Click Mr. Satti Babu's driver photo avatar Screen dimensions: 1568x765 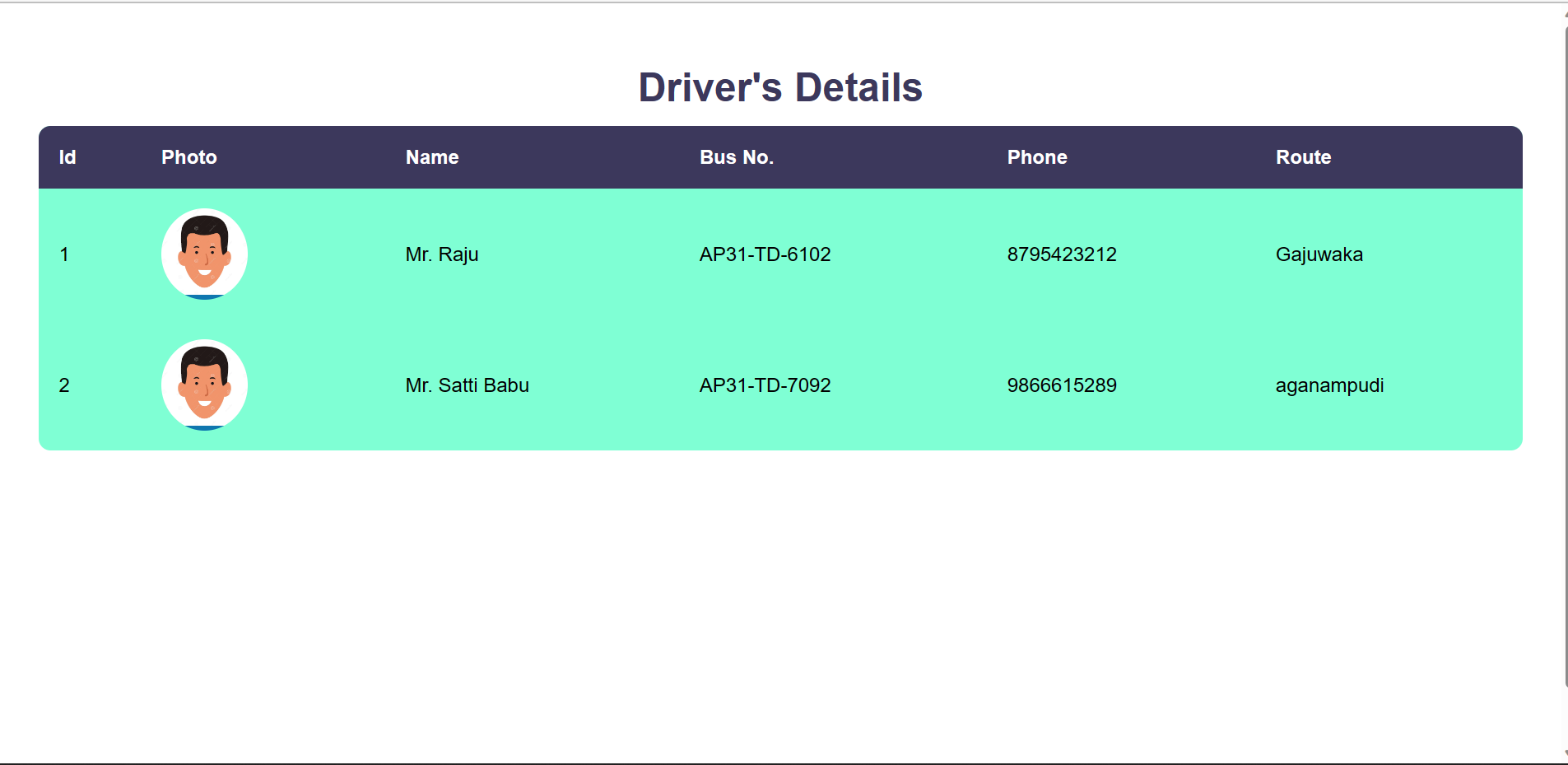204,385
